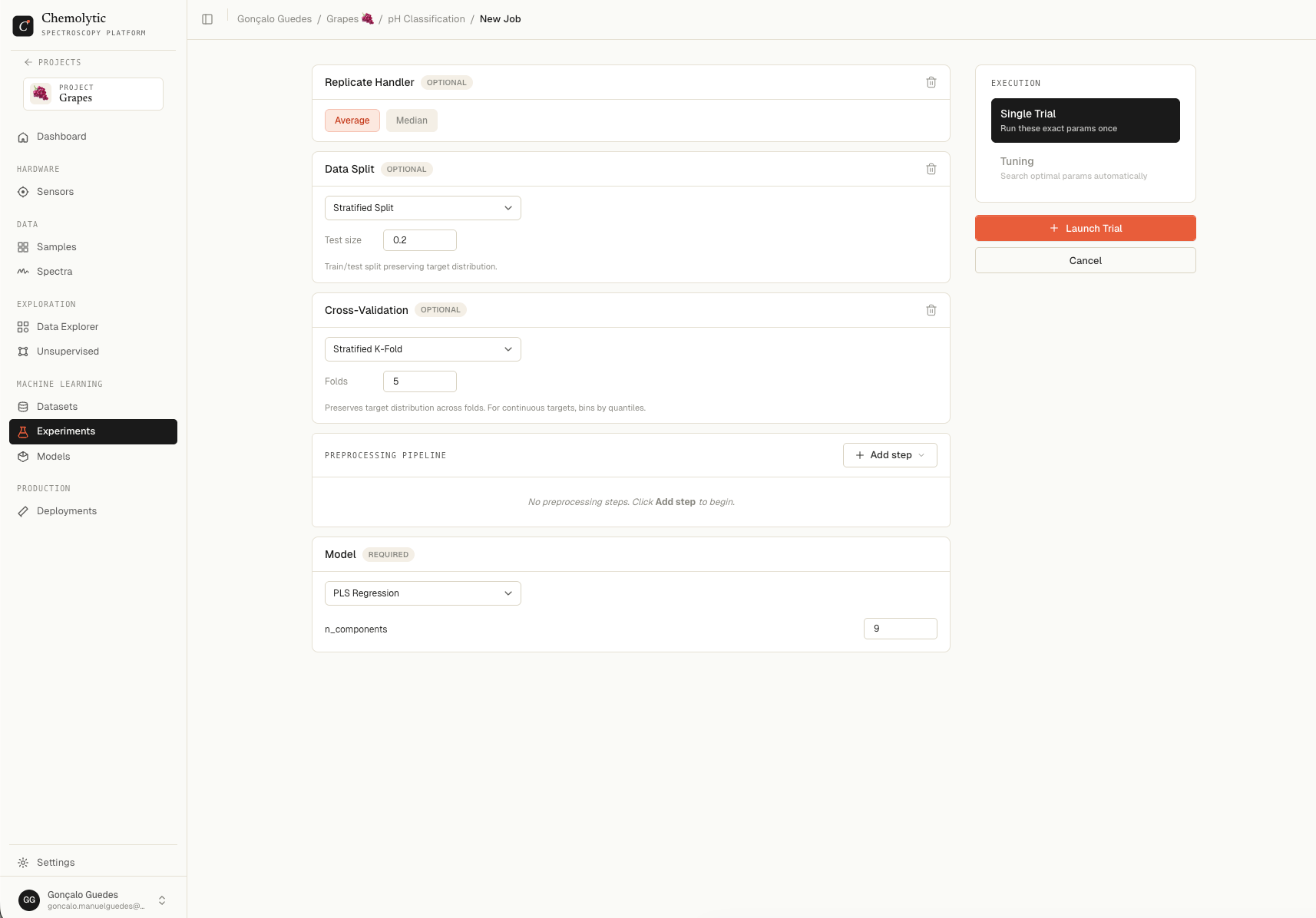Click the Deployments rocket icon
The image size is (1316, 918).
click(23, 511)
